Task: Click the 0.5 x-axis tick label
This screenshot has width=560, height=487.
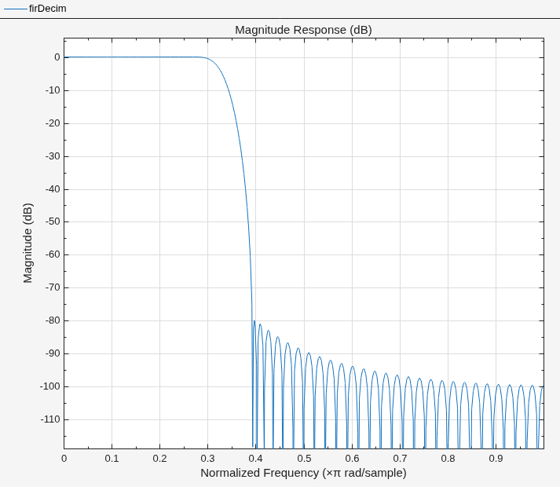Action: [x=304, y=458]
